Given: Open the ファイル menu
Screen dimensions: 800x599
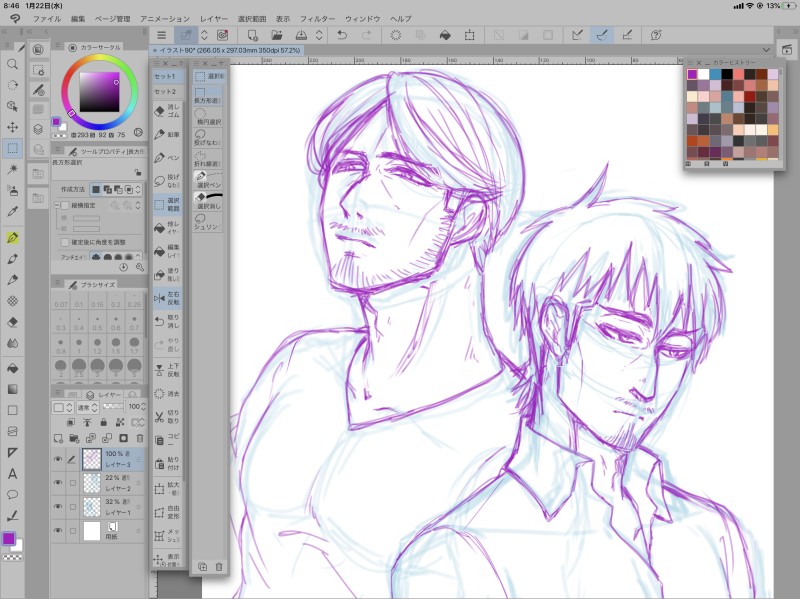Looking at the screenshot, I should [46, 19].
